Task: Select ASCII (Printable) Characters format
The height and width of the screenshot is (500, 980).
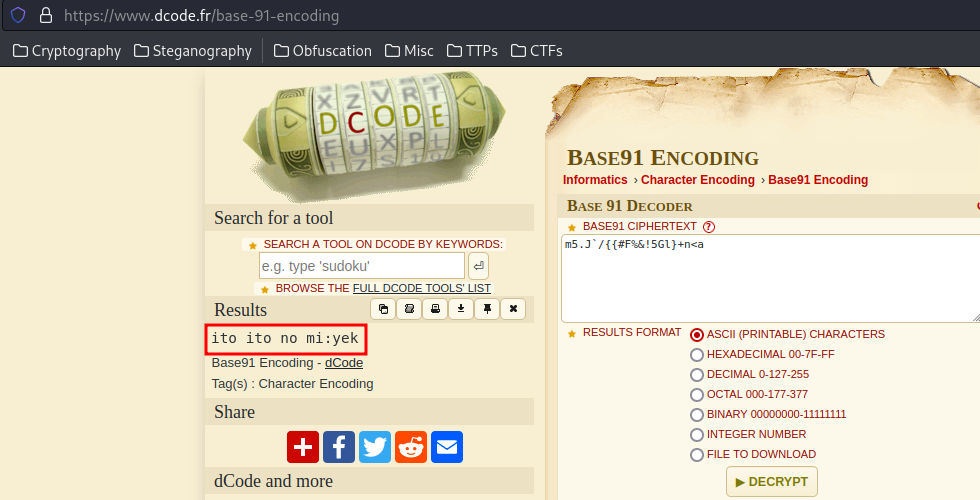Action: point(697,335)
